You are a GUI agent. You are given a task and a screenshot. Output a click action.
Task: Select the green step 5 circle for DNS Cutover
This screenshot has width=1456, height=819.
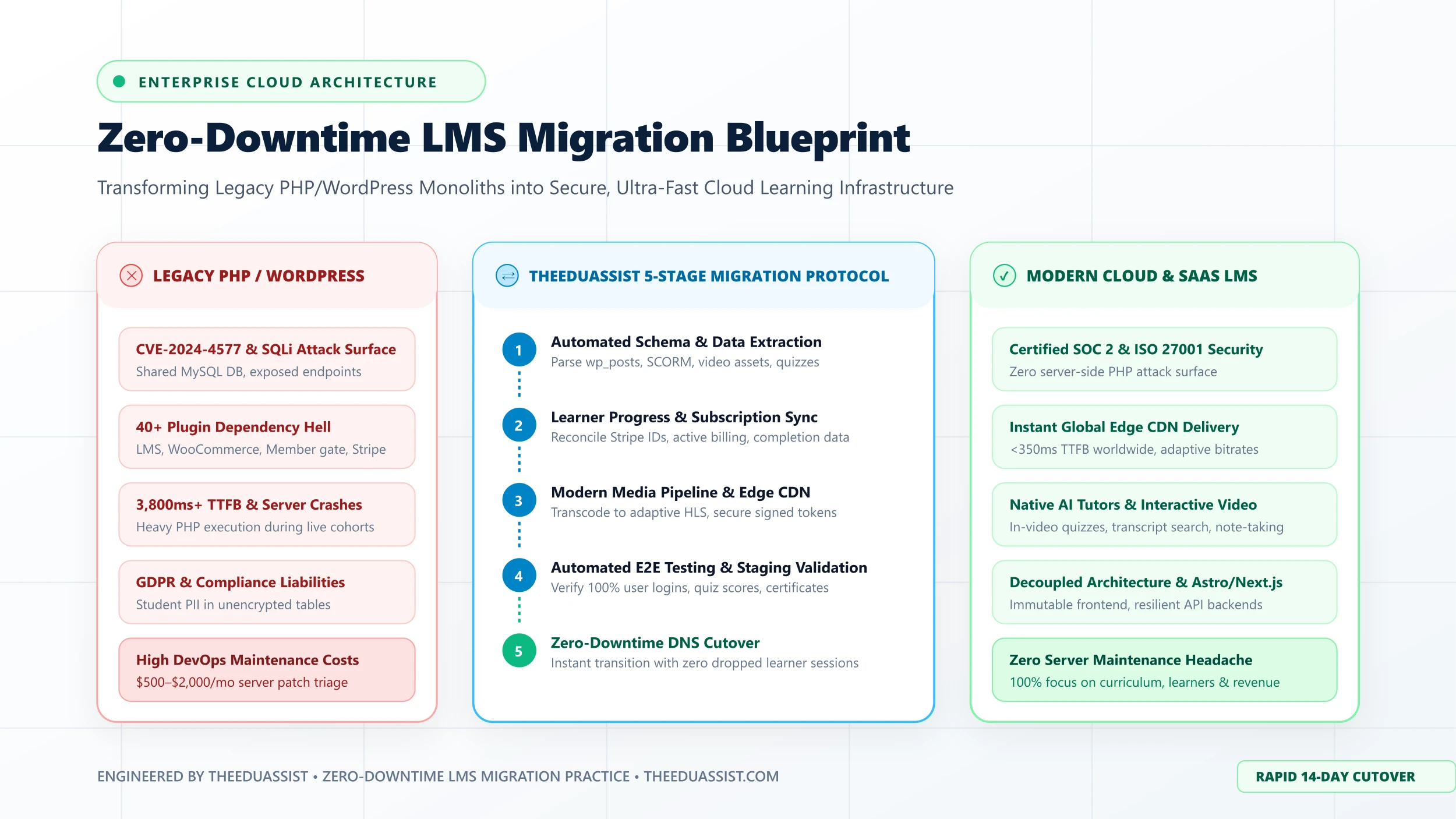click(x=519, y=651)
